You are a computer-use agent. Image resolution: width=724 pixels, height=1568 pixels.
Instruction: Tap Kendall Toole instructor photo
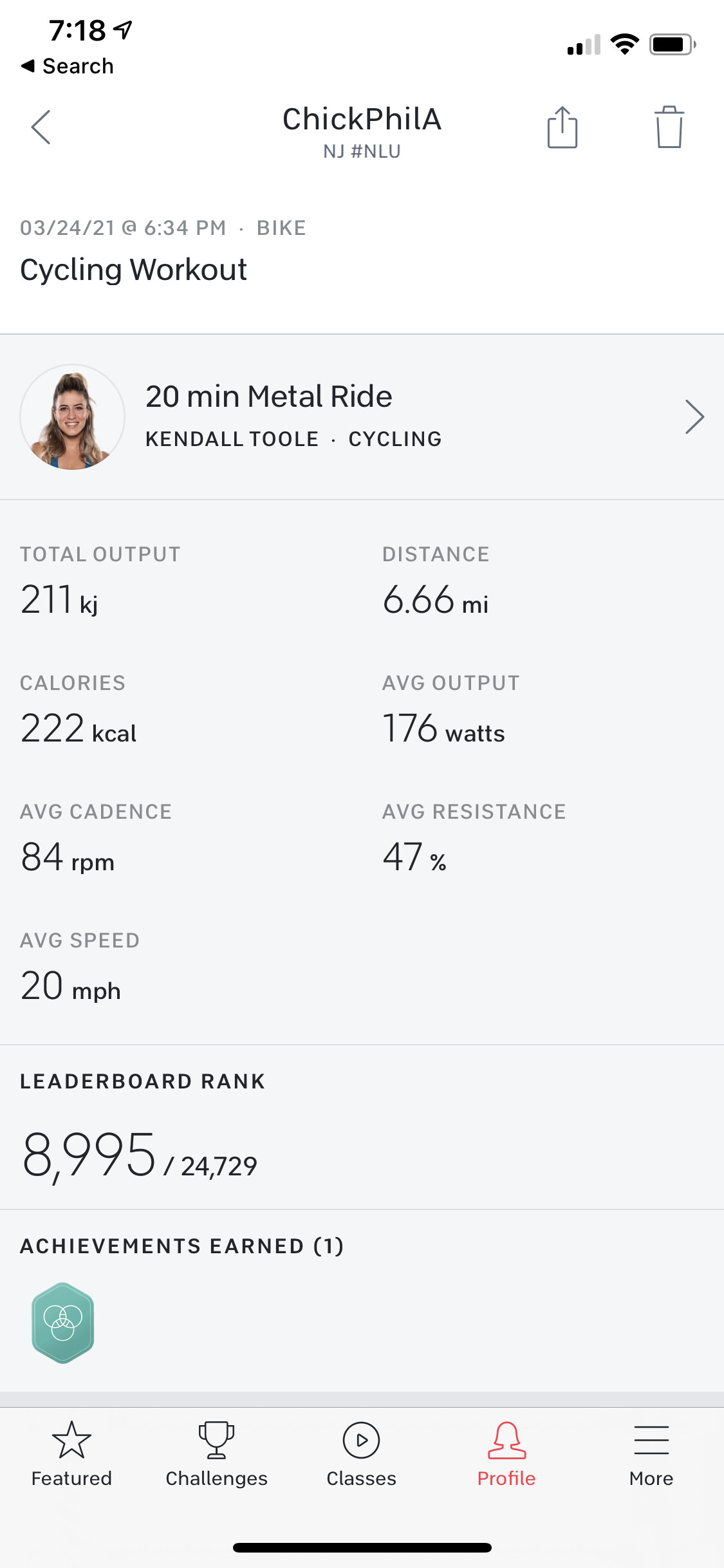point(72,417)
